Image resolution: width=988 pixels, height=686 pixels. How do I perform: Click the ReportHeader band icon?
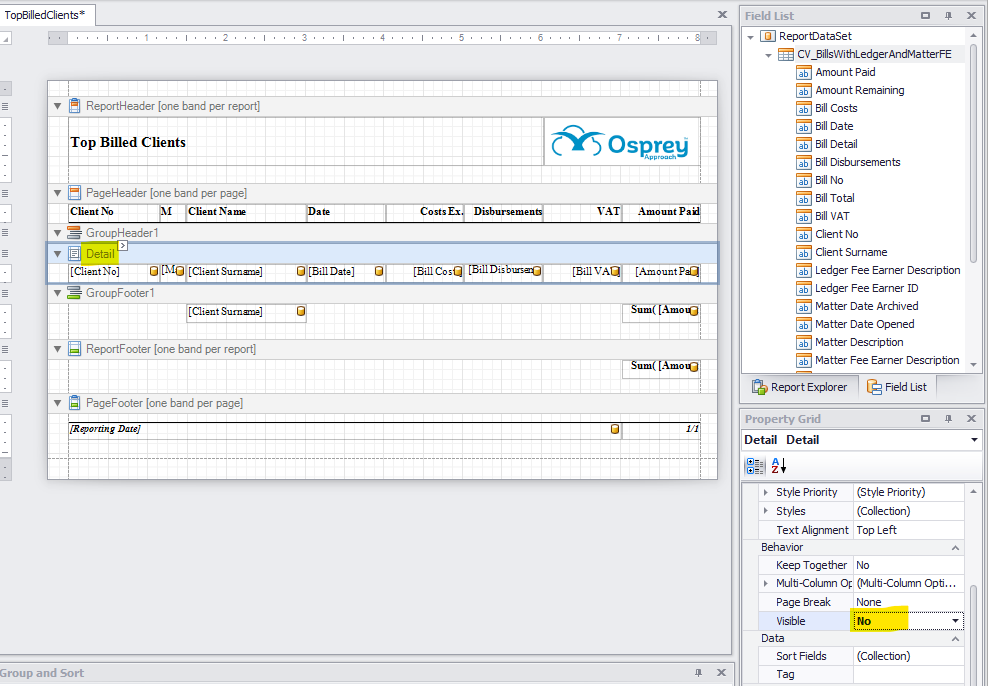[74, 106]
